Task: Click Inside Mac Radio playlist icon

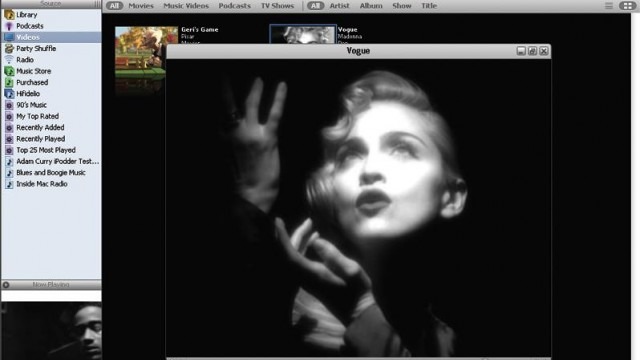Action: click(x=9, y=184)
